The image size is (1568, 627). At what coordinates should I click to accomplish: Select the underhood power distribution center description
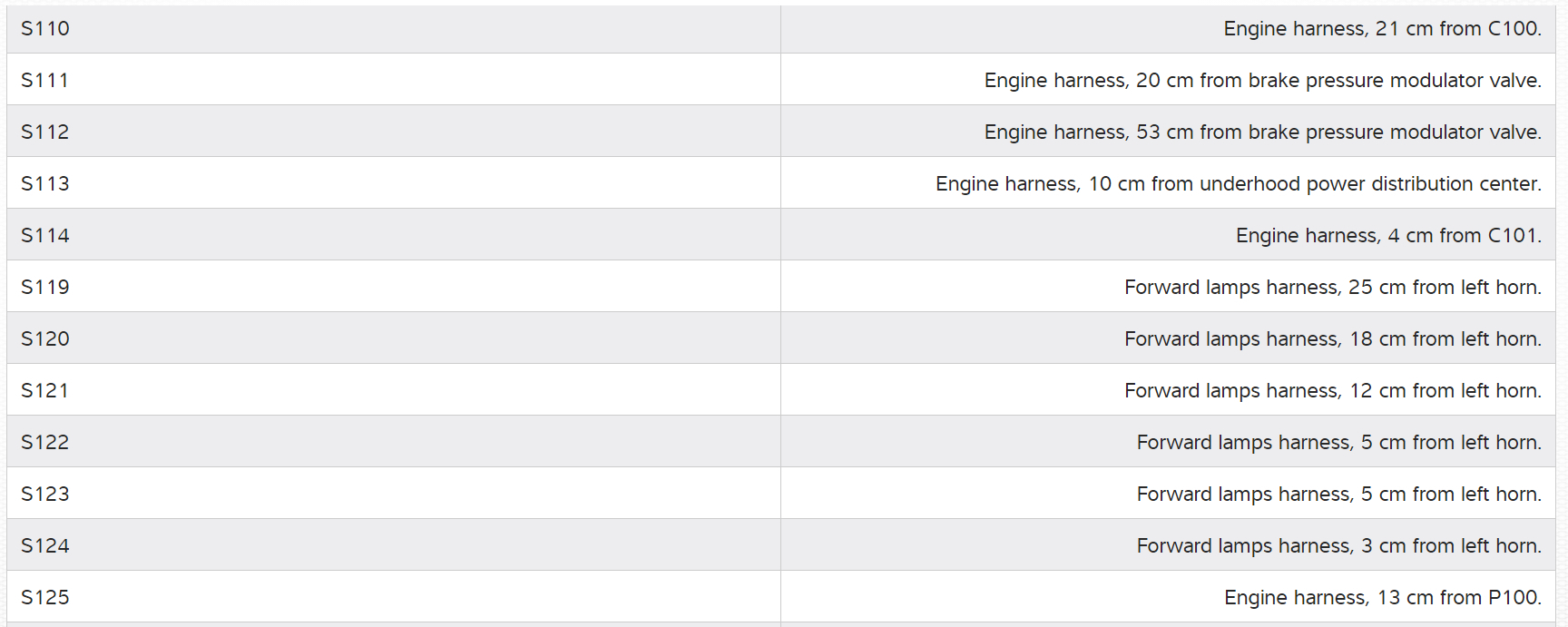pyautogui.click(x=1238, y=184)
